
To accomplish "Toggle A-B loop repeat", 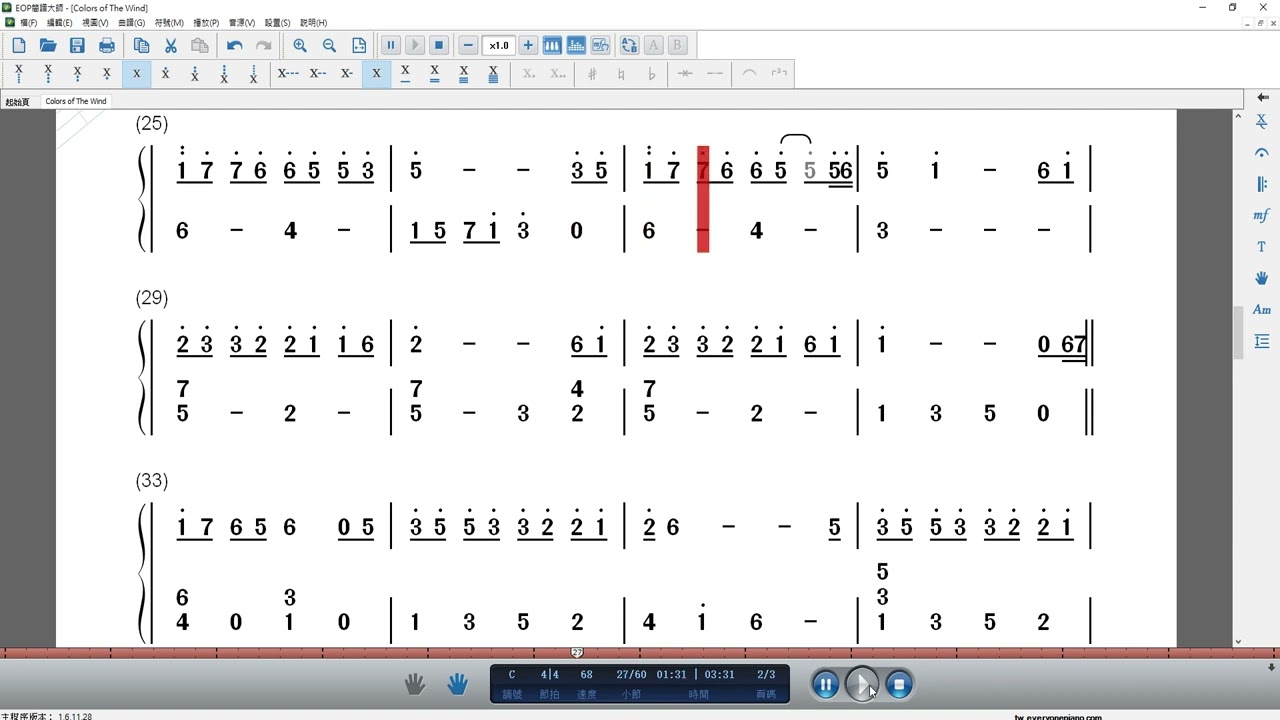I will [629, 45].
